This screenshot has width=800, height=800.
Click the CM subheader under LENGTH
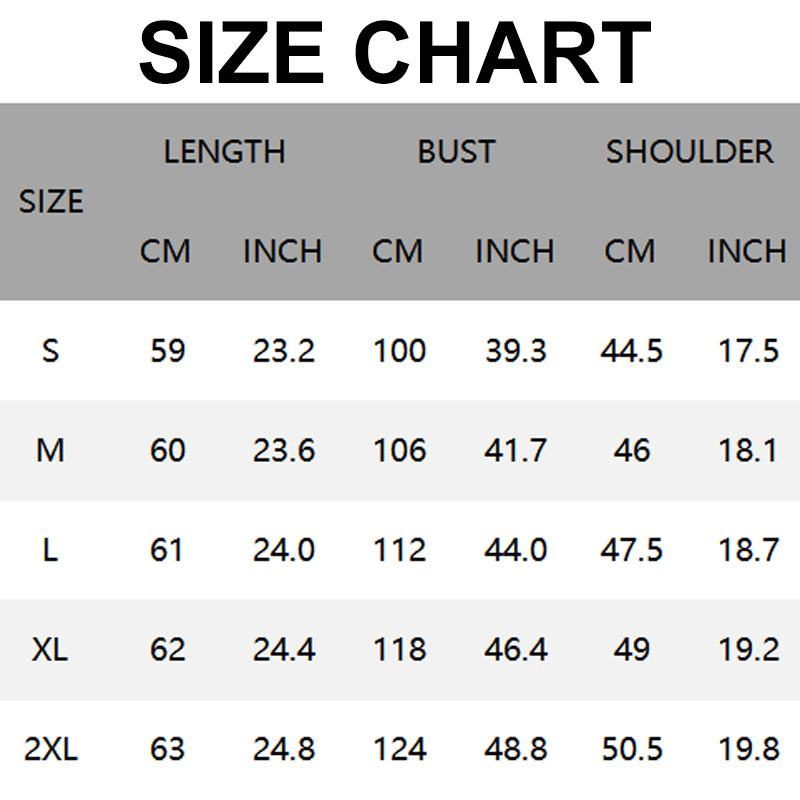click(165, 251)
